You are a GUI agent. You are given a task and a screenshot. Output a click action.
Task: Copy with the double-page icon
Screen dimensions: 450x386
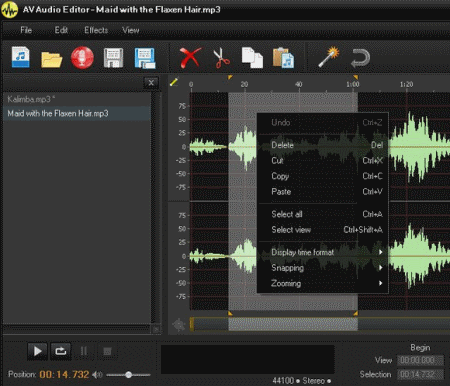[x=252, y=58]
